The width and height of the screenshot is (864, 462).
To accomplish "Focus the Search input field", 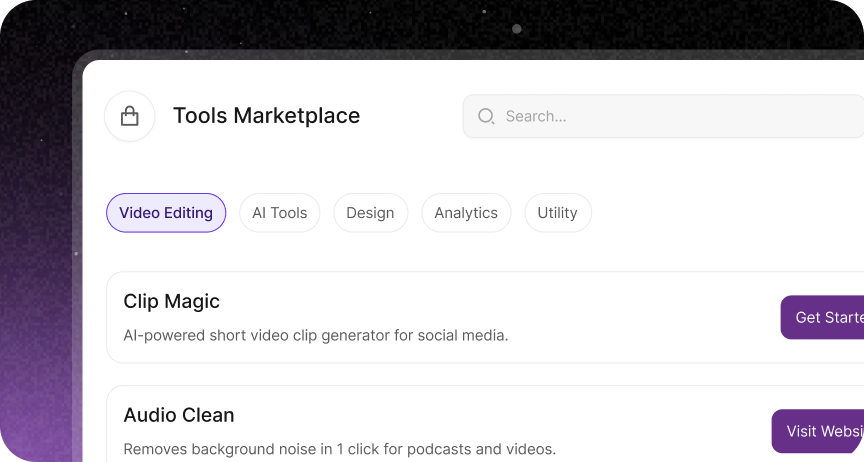I will tap(663, 116).
